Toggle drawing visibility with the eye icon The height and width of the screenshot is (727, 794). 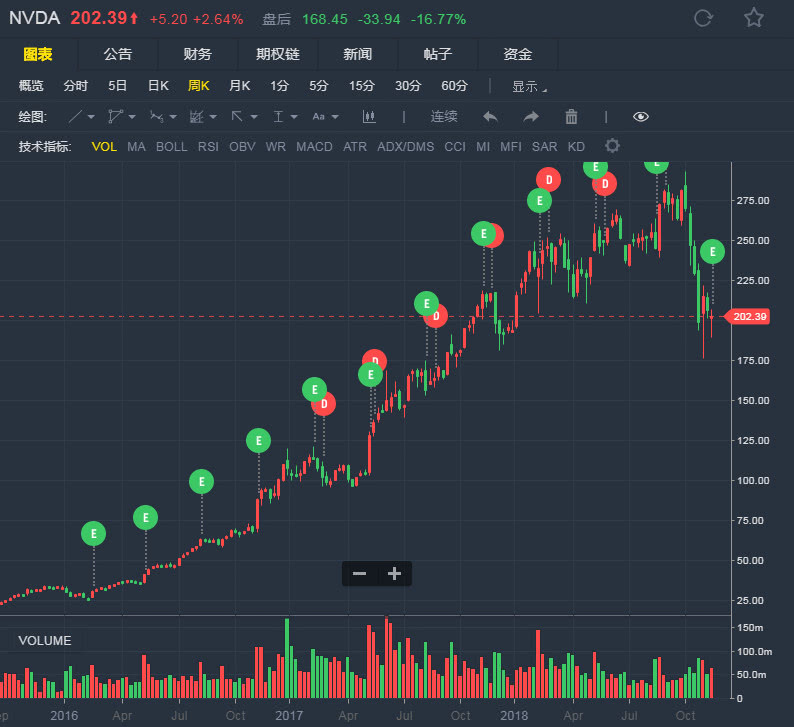[641, 117]
